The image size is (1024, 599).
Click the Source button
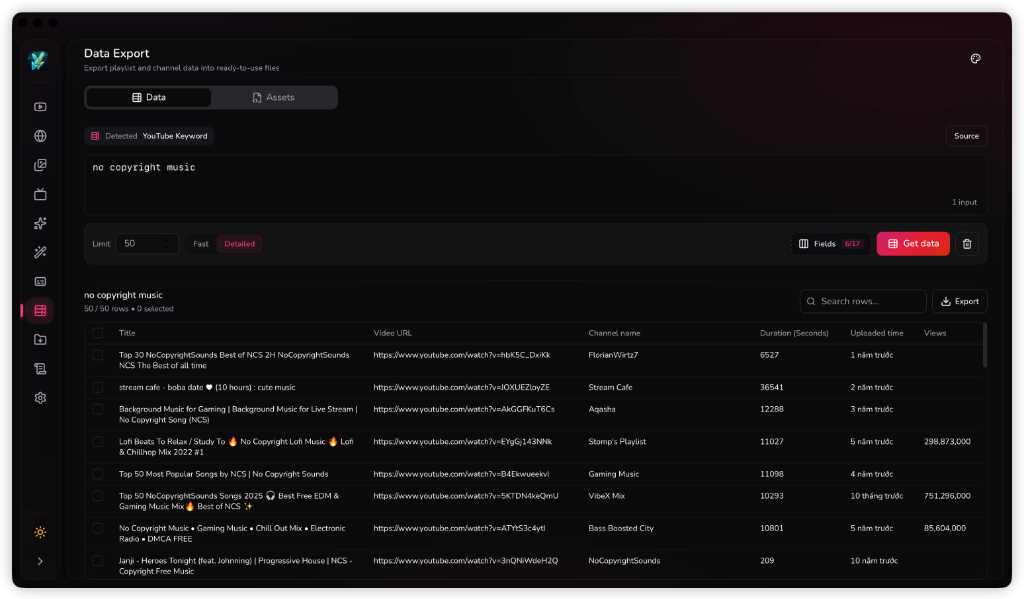tap(966, 136)
